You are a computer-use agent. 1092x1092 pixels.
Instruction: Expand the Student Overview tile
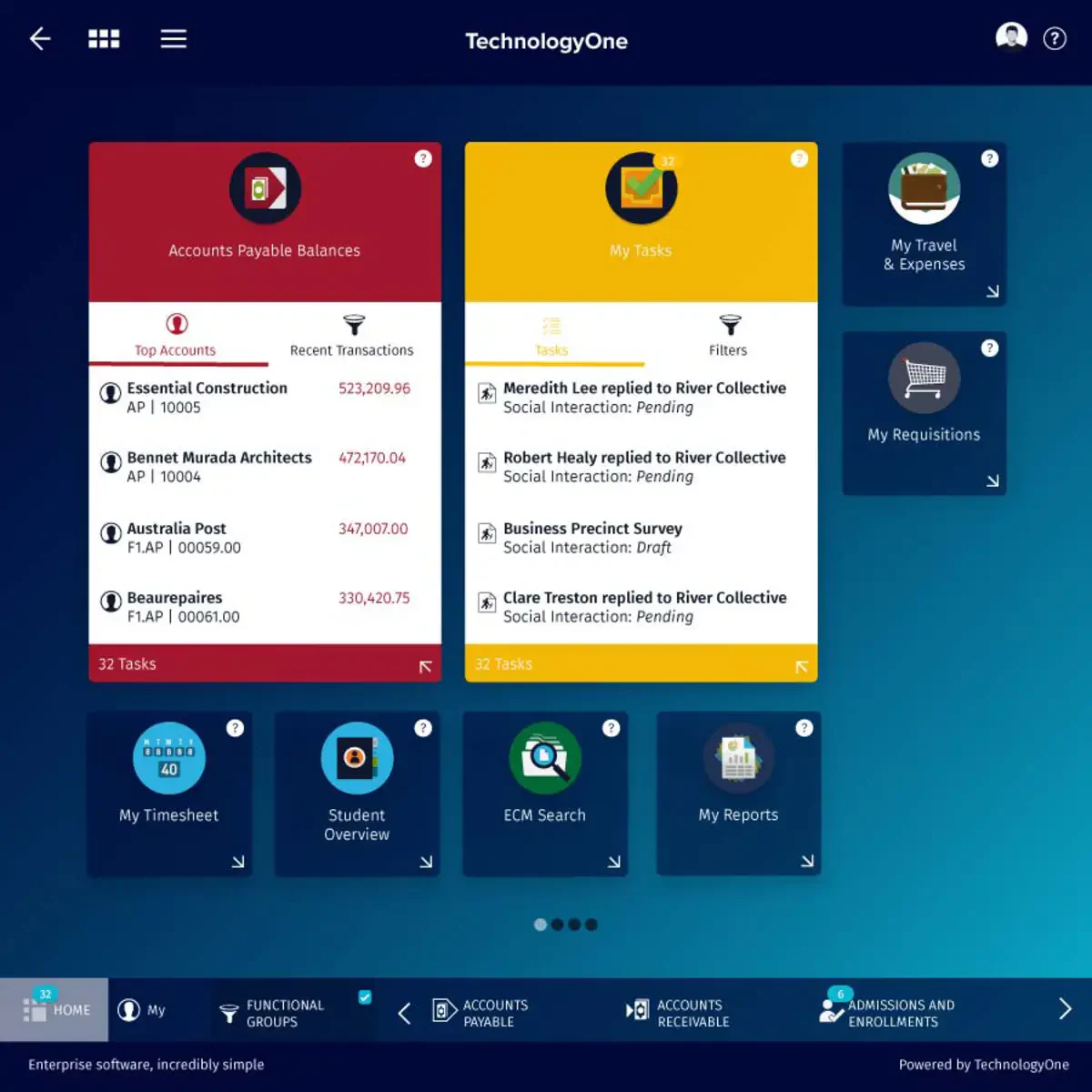(426, 862)
